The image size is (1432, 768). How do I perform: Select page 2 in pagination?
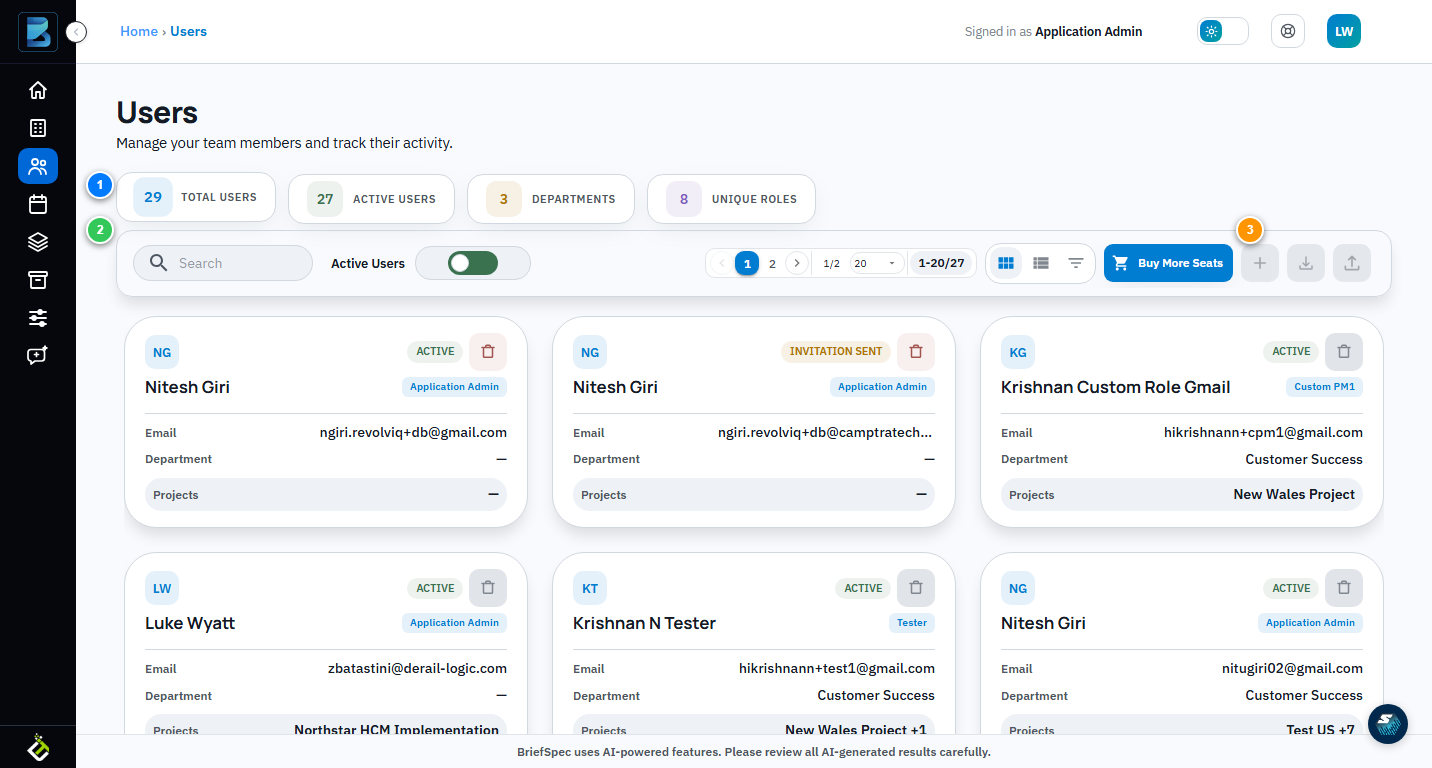pos(772,263)
